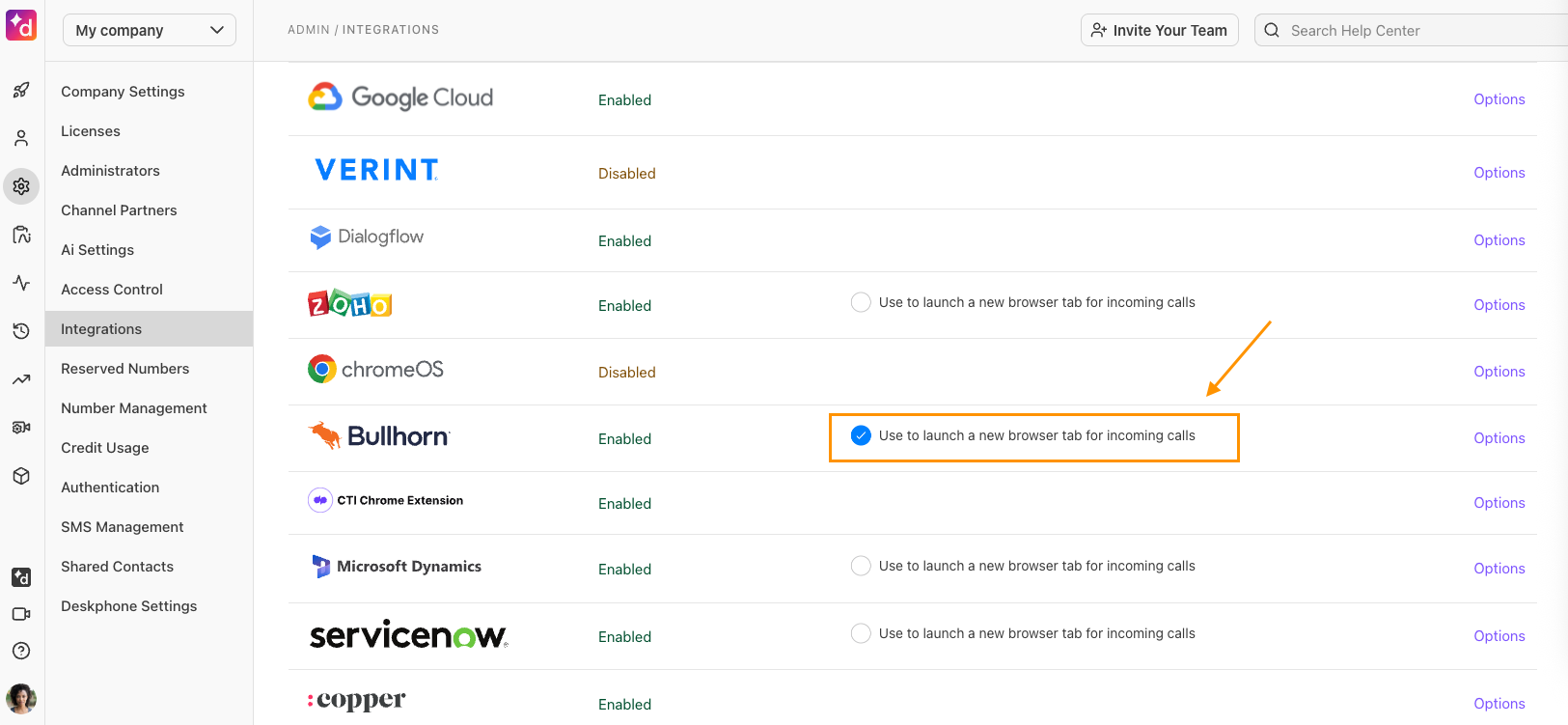Open Credit Usage menu item
Image resolution: width=1568 pixels, height=725 pixels.
(x=149, y=448)
